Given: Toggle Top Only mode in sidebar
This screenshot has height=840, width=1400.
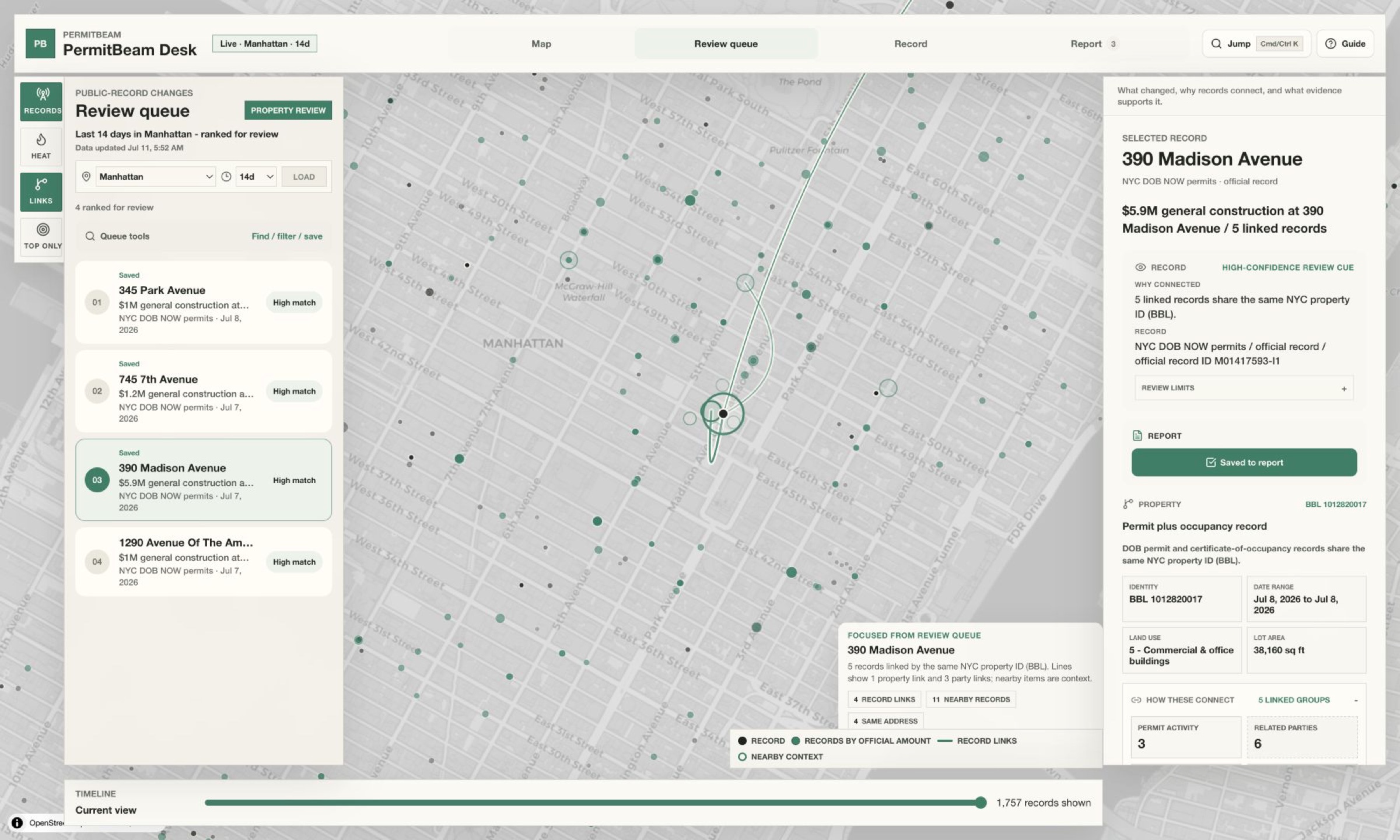Looking at the screenshot, I should click(x=41, y=236).
